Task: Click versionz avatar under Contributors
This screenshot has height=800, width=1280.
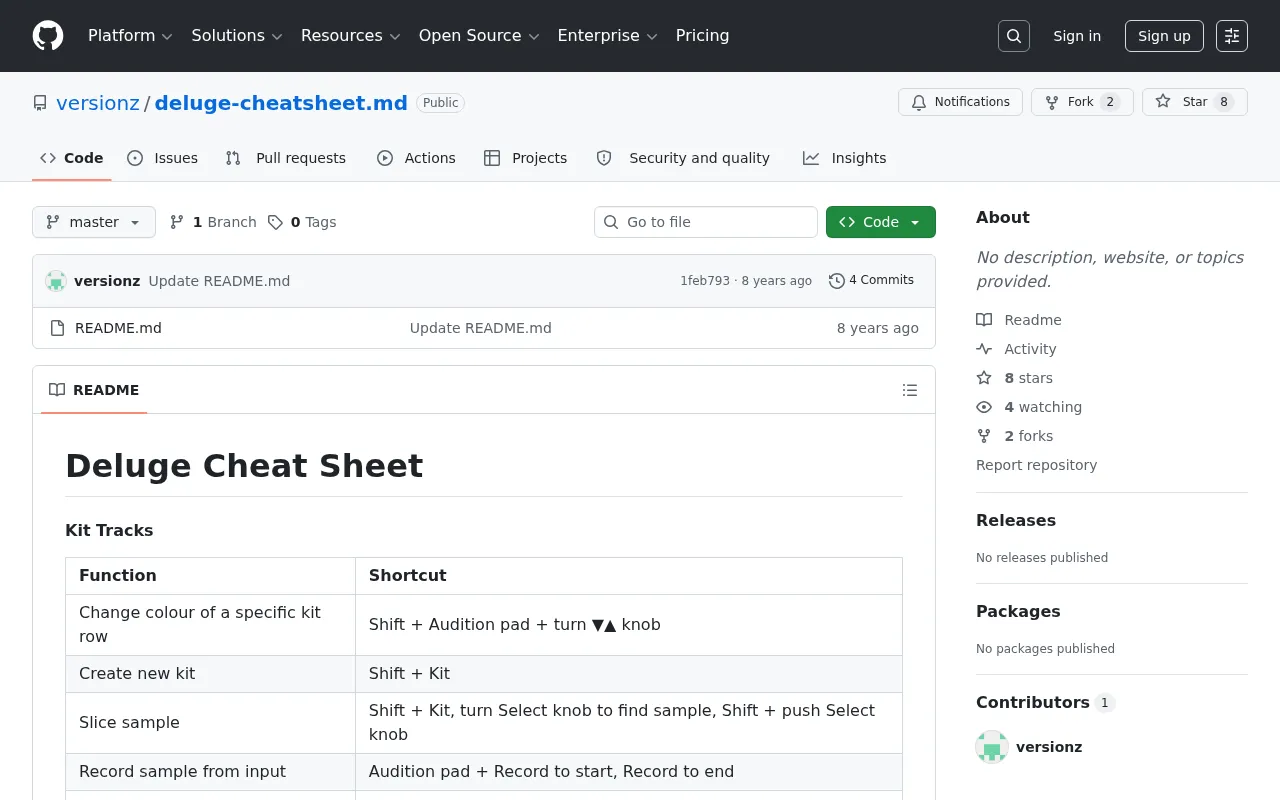Action: point(992,747)
